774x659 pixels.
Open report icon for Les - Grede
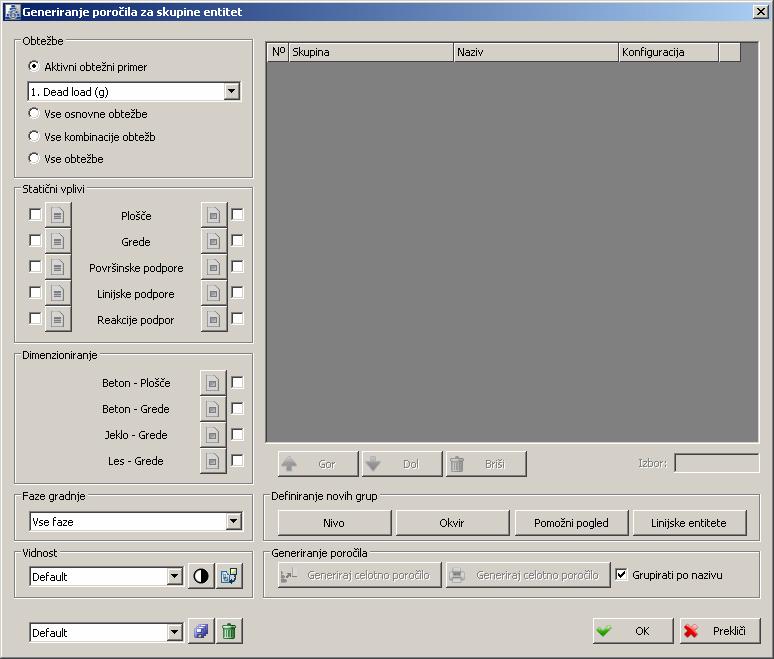click(213, 461)
